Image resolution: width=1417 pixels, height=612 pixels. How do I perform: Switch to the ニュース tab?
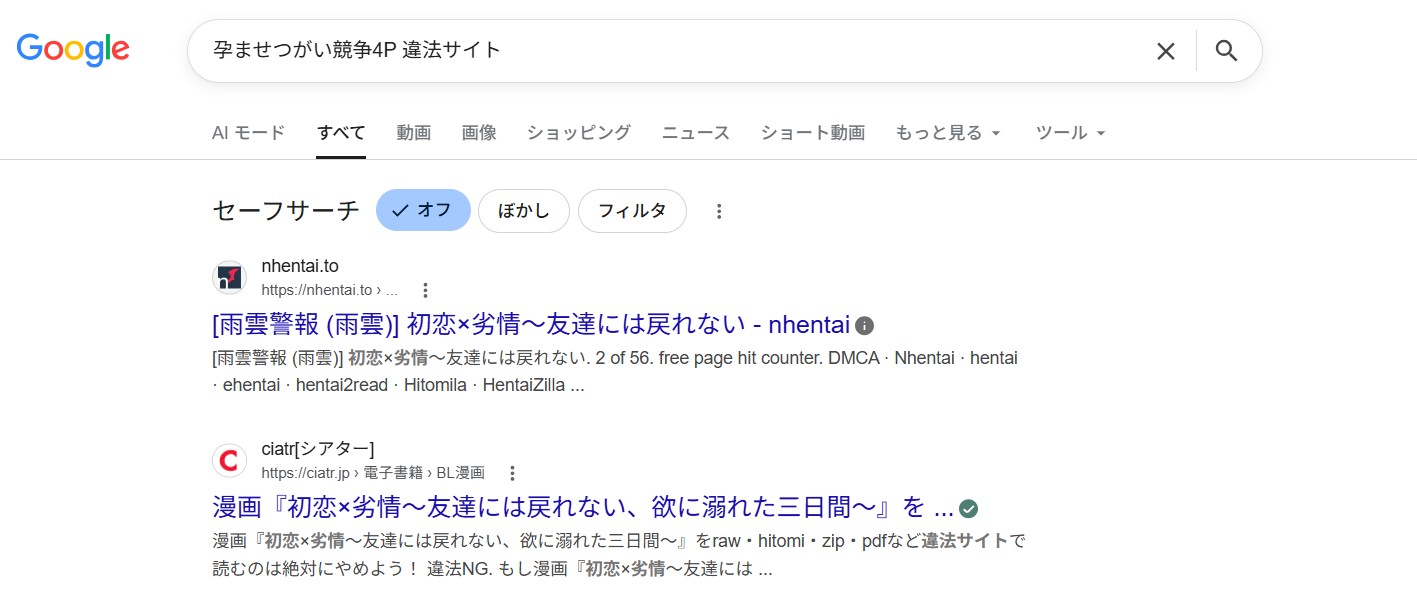(696, 133)
